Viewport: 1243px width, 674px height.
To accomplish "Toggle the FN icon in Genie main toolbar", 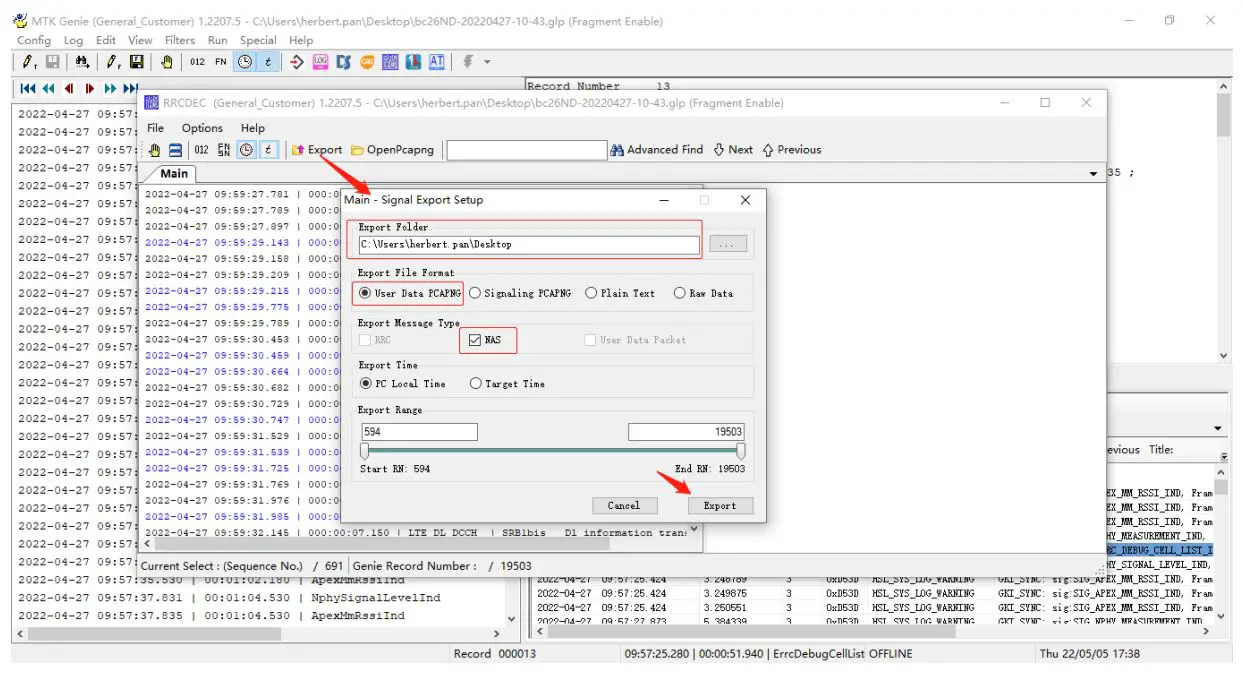I will [221, 62].
